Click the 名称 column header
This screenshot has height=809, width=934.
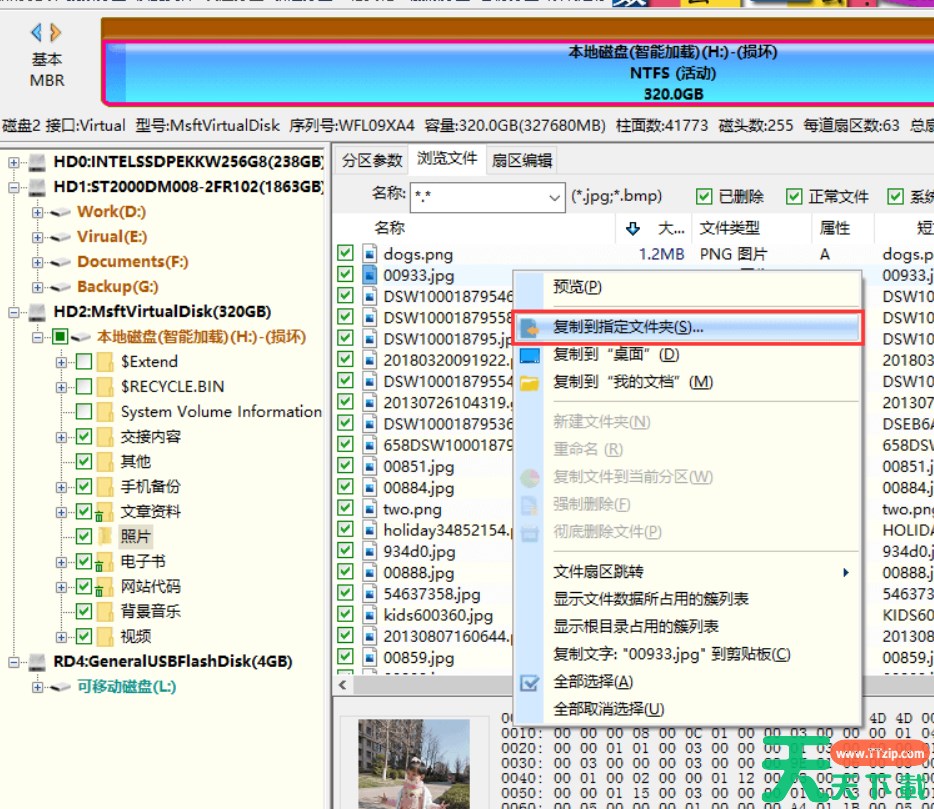[390, 228]
